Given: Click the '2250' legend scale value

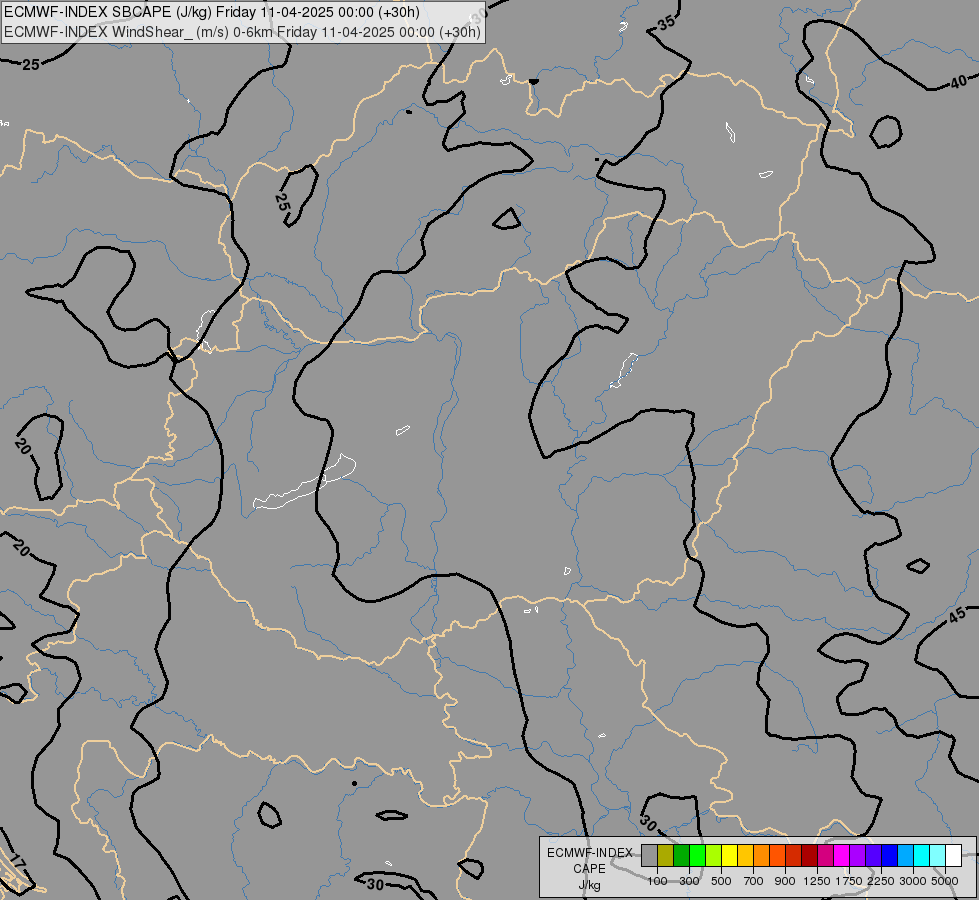Looking at the screenshot, I should 880,881.
